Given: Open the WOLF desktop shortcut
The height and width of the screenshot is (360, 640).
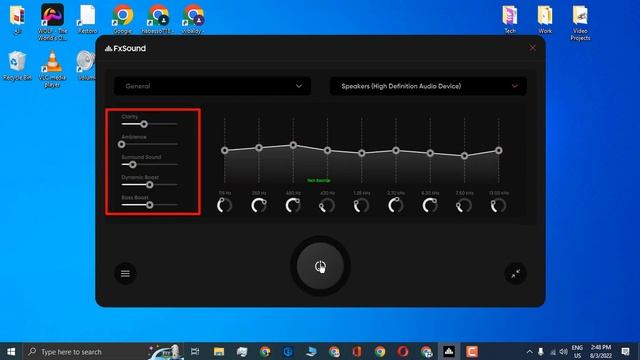Looking at the screenshot, I should coord(52,22).
